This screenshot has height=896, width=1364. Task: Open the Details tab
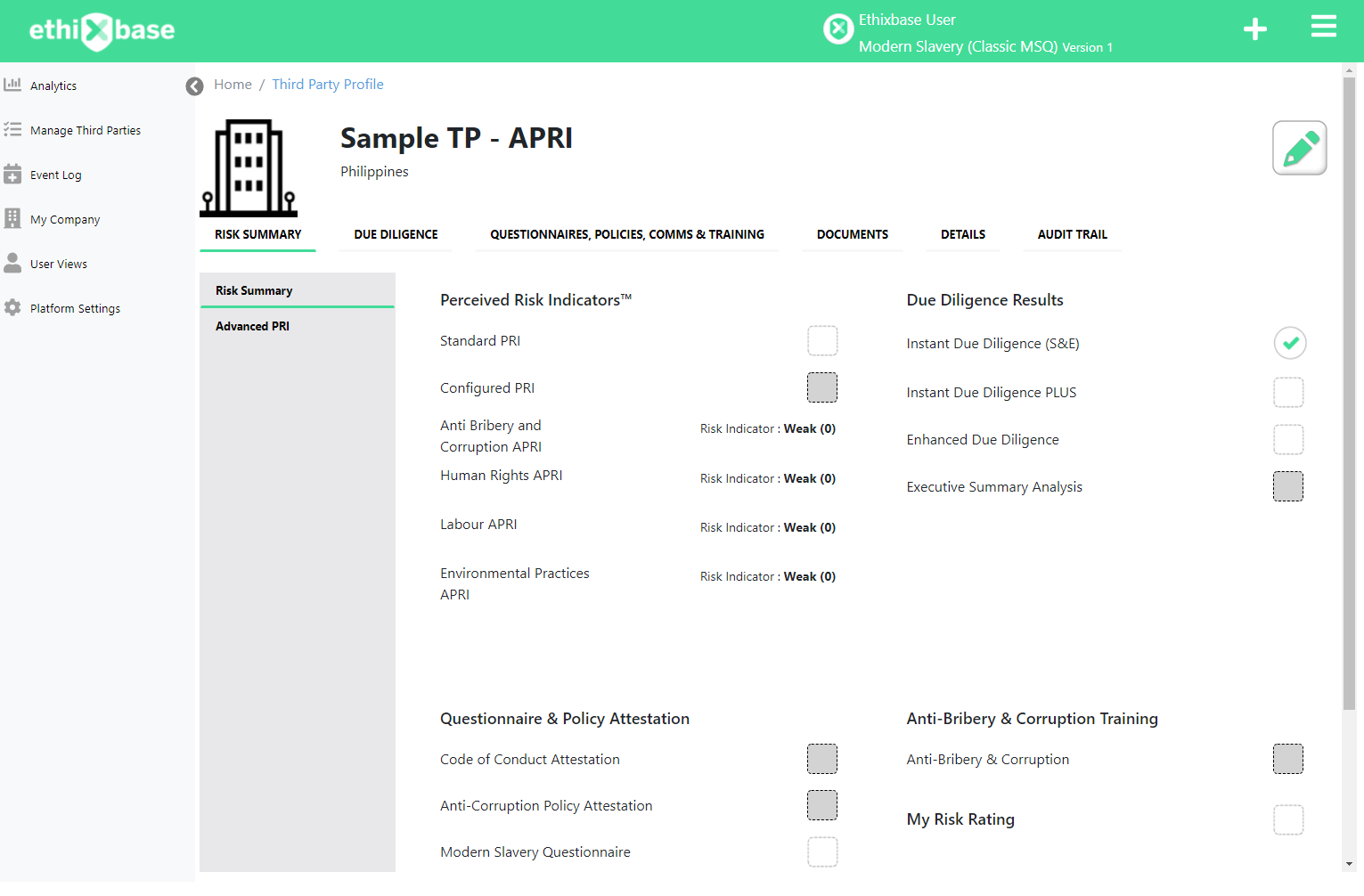pyautogui.click(x=963, y=234)
